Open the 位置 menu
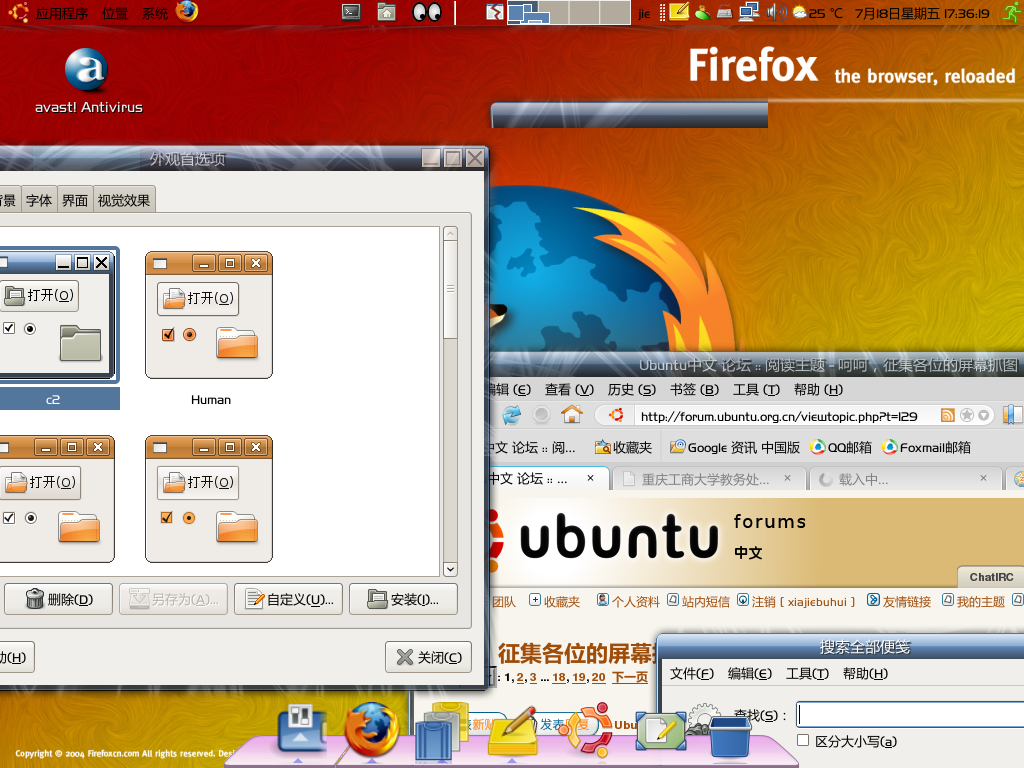1024x768 pixels. tap(115, 13)
